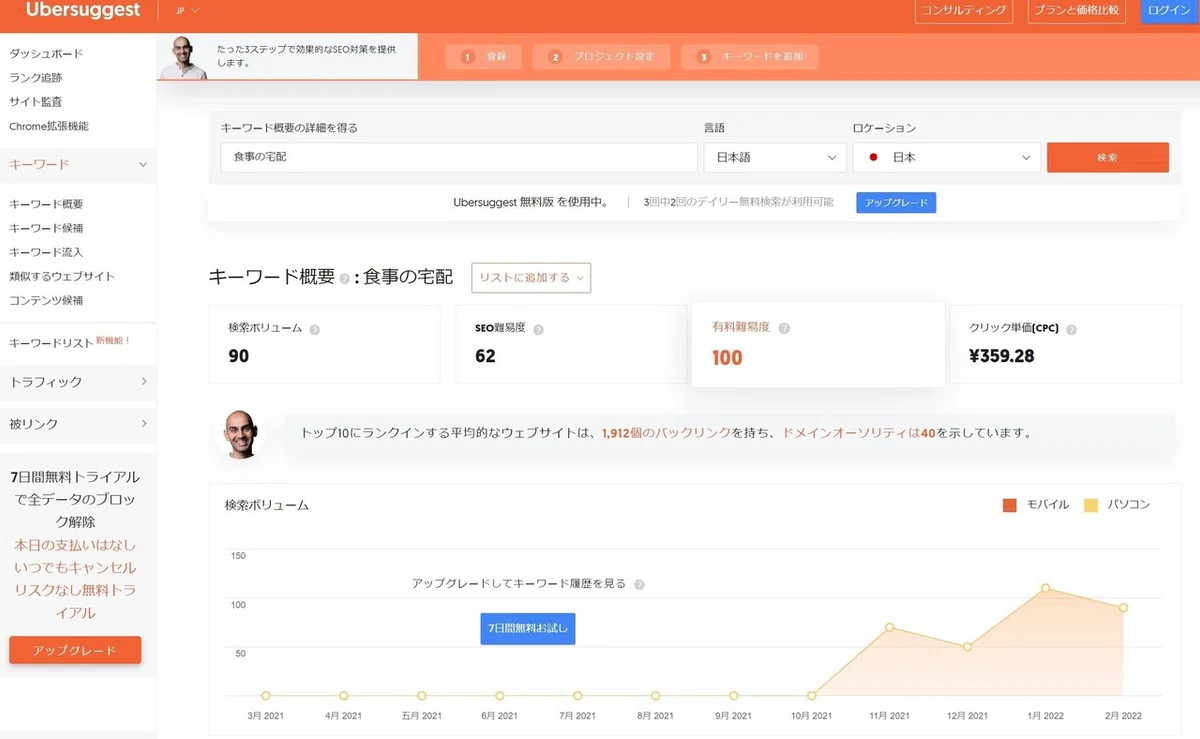Click the 10月 2021 chart data point
This screenshot has height=739, width=1200.
click(811, 695)
